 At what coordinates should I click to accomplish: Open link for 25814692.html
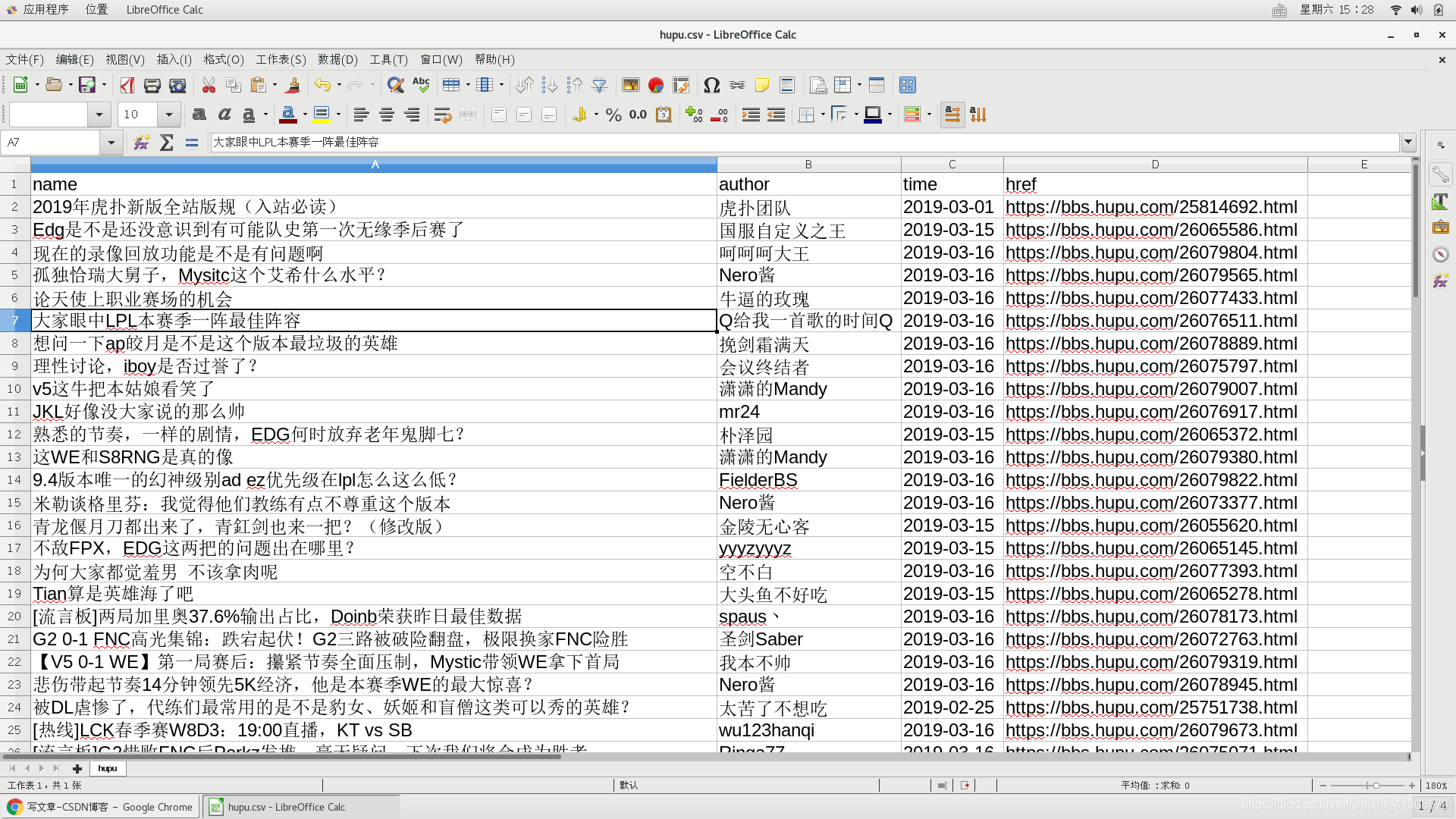pyautogui.click(x=1151, y=207)
